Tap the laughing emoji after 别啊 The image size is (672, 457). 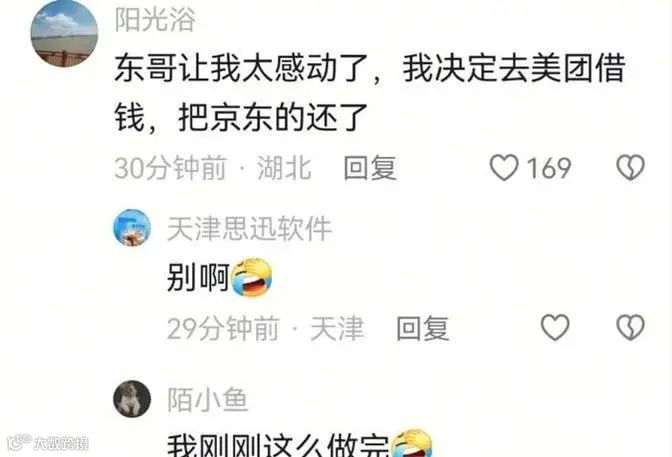(x=252, y=277)
